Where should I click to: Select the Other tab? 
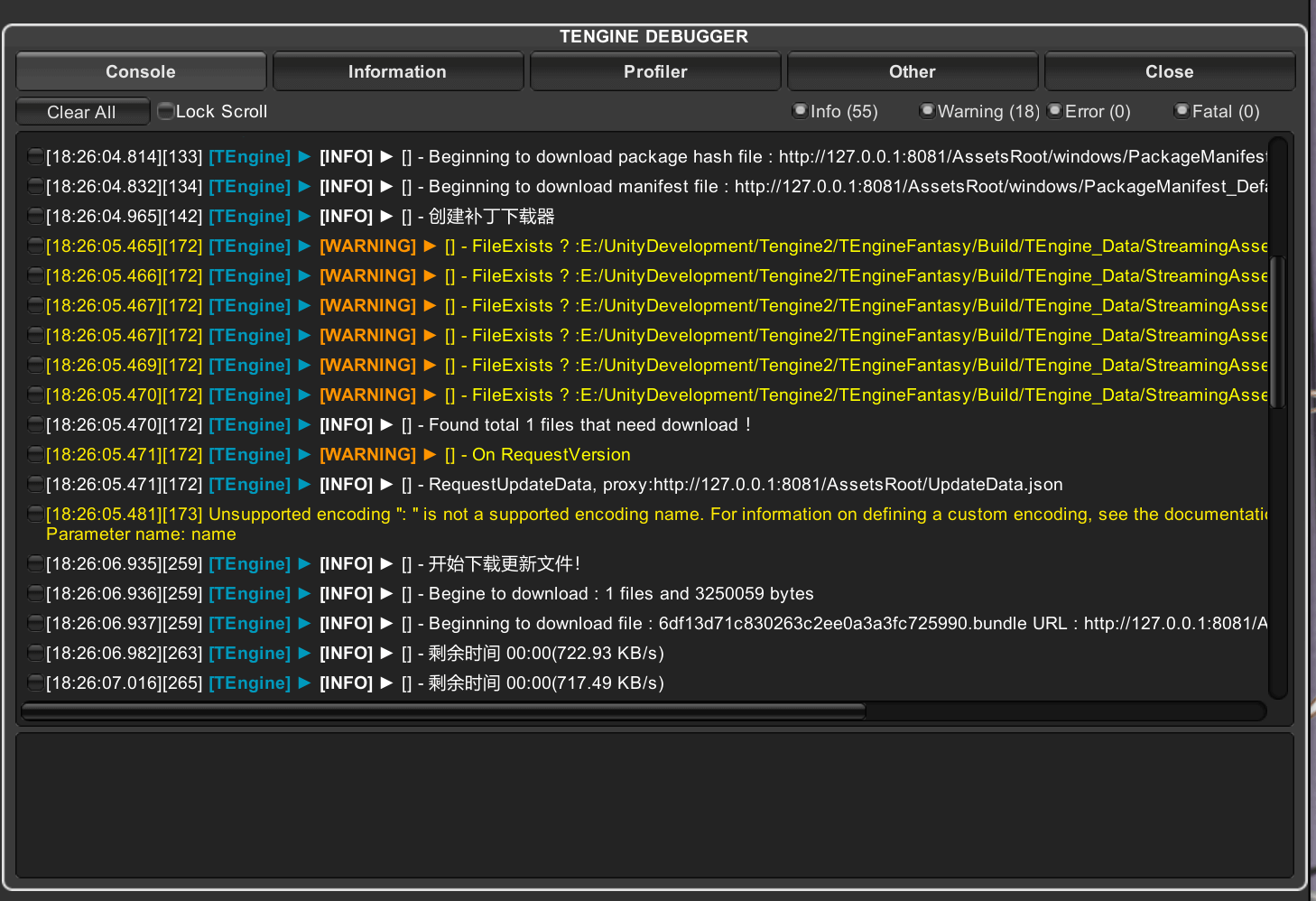click(912, 71)
